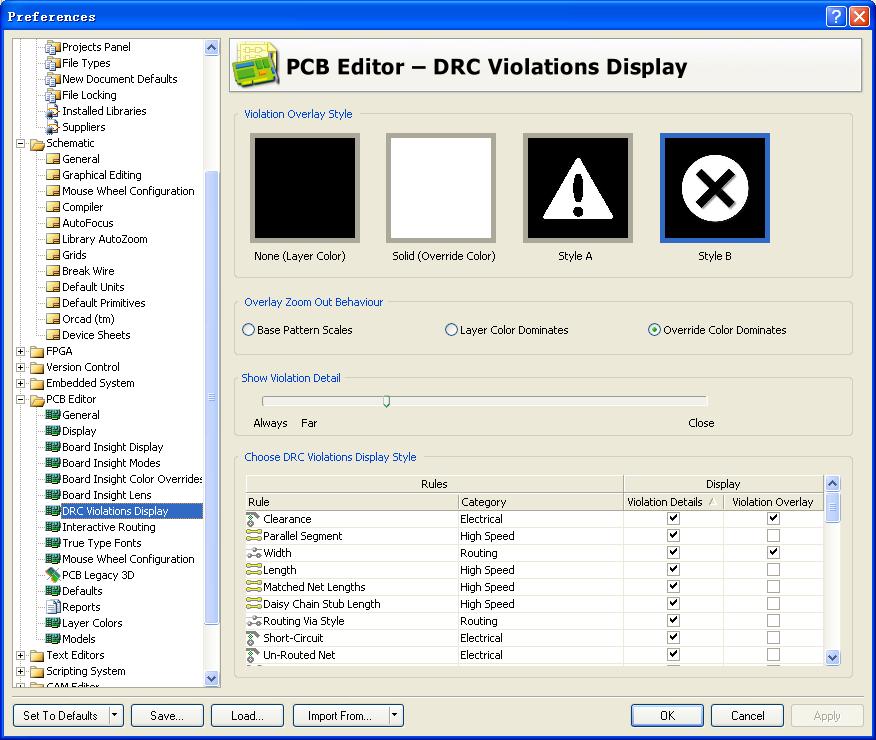
Task: Enable Violation Overlay for Parallel Segment
Action: (x=773, y=536)
